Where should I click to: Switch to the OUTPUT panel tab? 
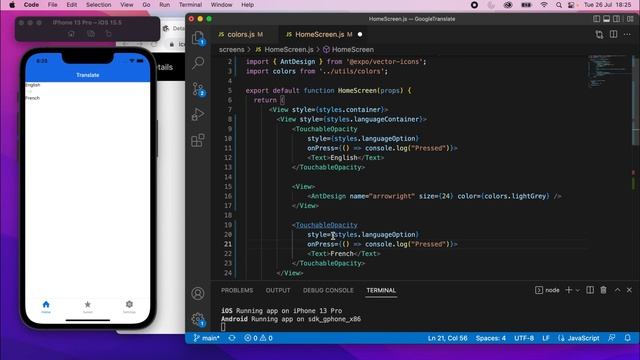coord(278,290)
